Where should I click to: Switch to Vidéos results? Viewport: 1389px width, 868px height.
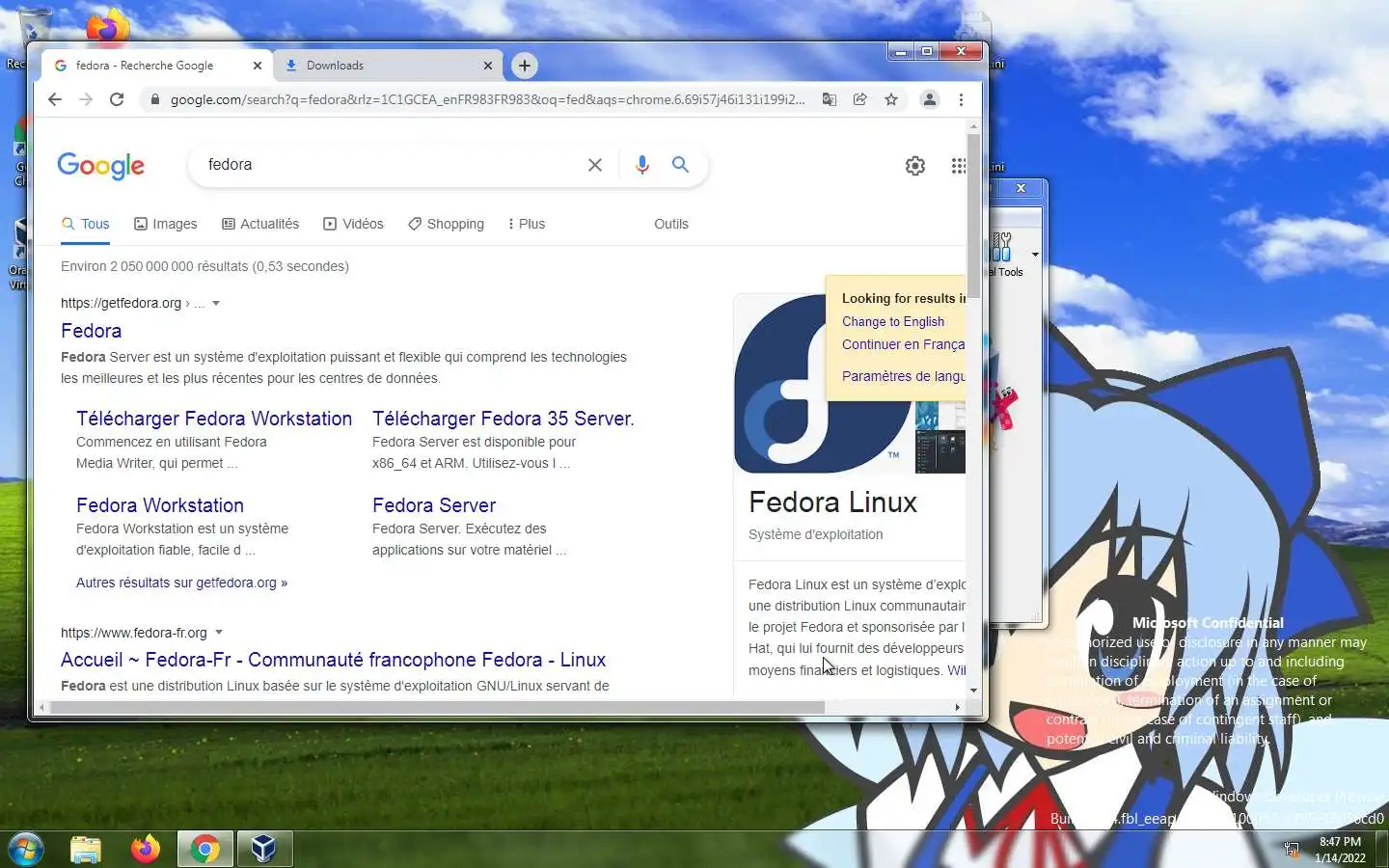(353, 224)
